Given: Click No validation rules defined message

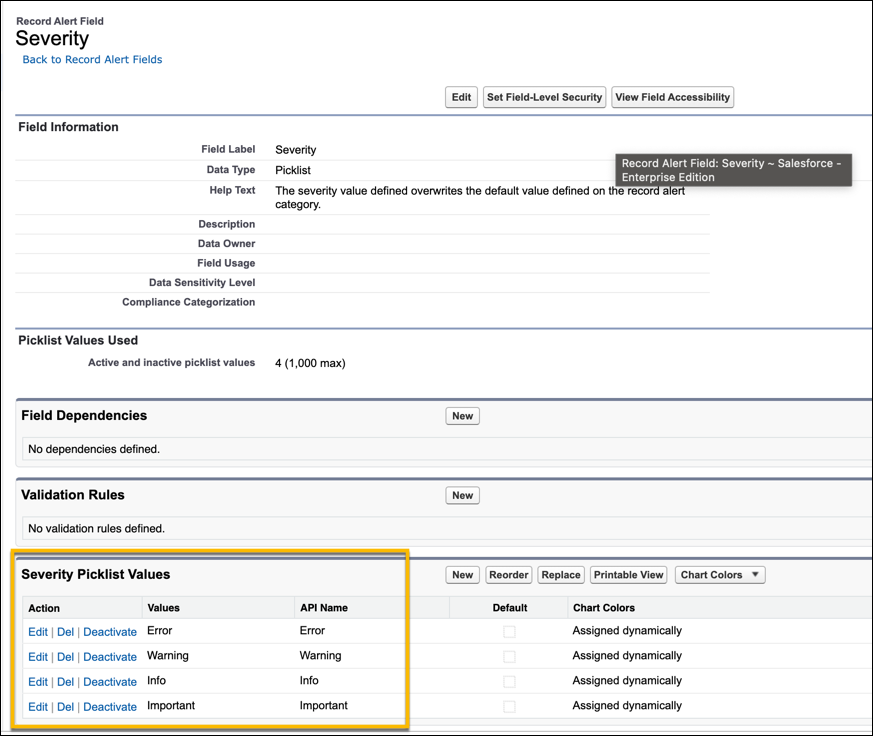Looking at the screenshot, I should pyautogui.click(x=96, y=529).
